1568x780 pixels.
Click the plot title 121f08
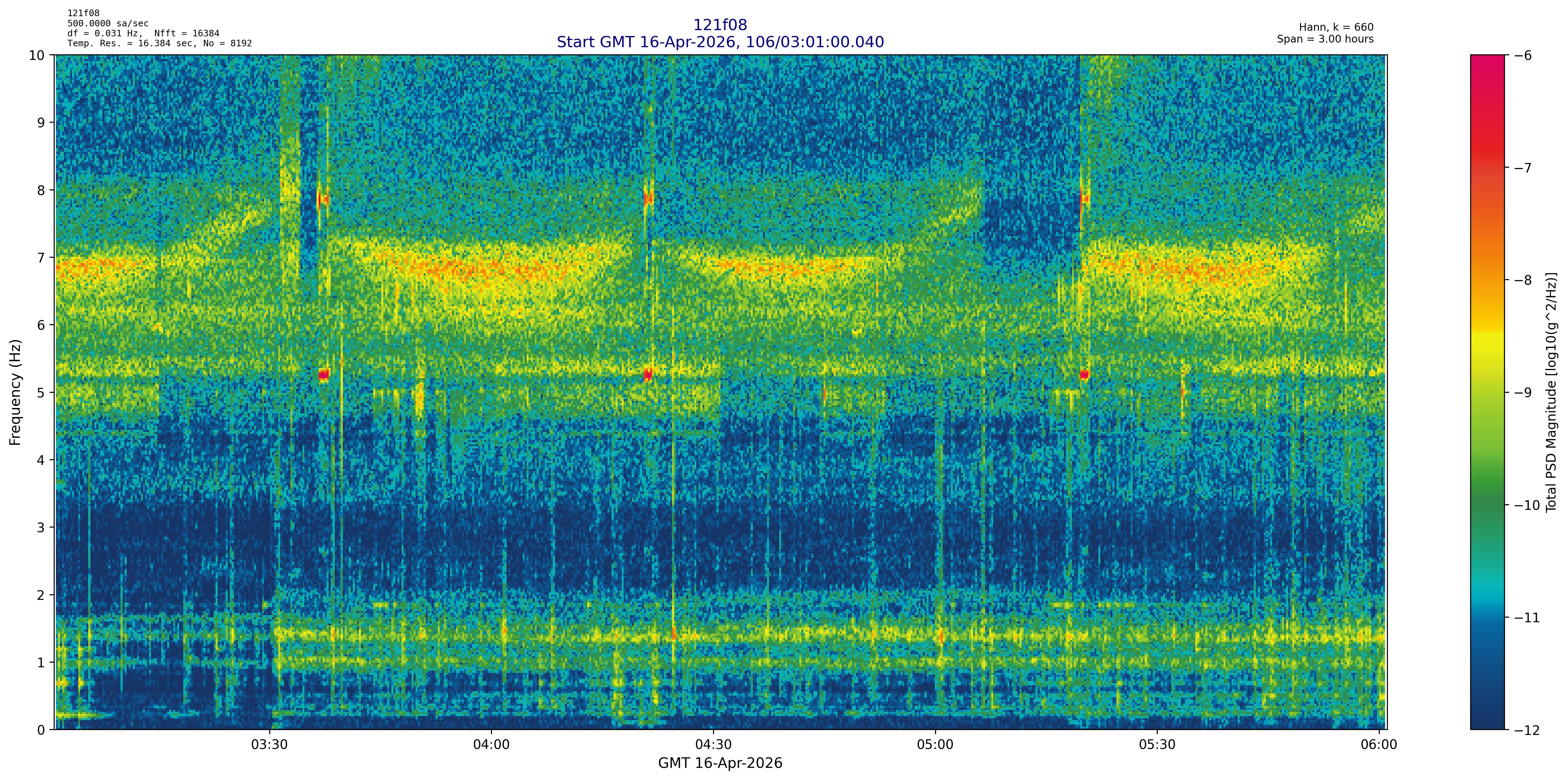click(720, 25)
